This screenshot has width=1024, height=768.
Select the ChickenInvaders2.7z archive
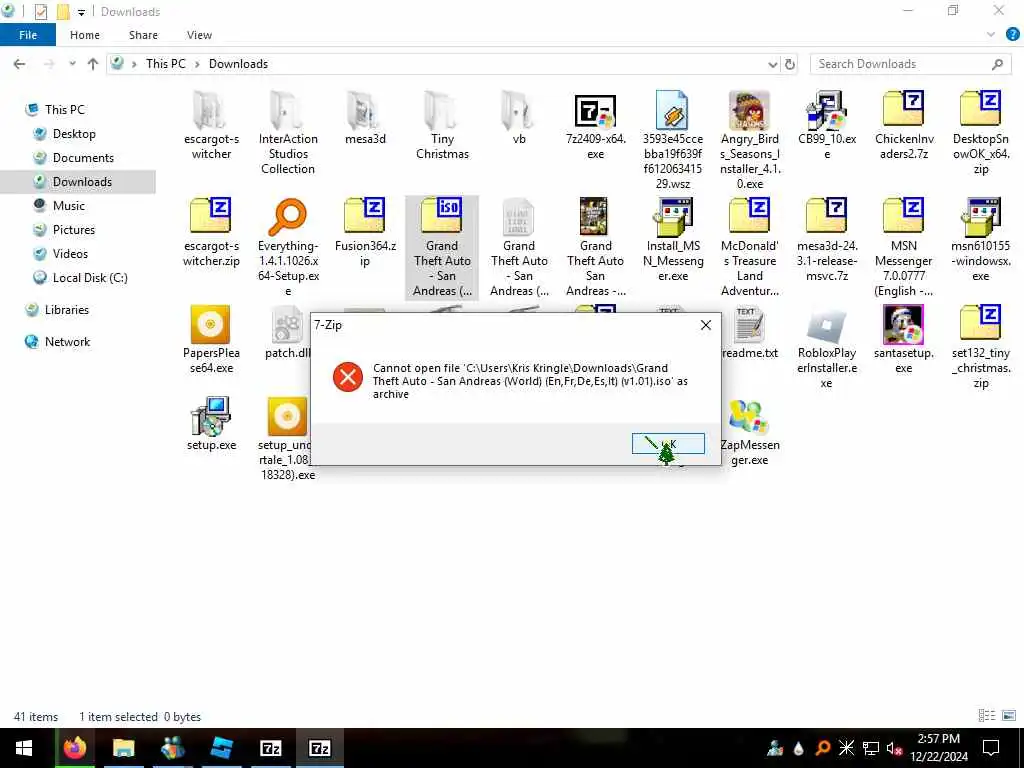click(904, 125)
